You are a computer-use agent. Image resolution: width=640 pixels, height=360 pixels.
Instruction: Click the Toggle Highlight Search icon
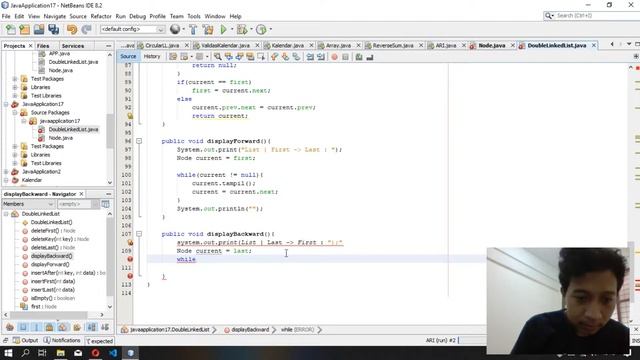[250, 57]
